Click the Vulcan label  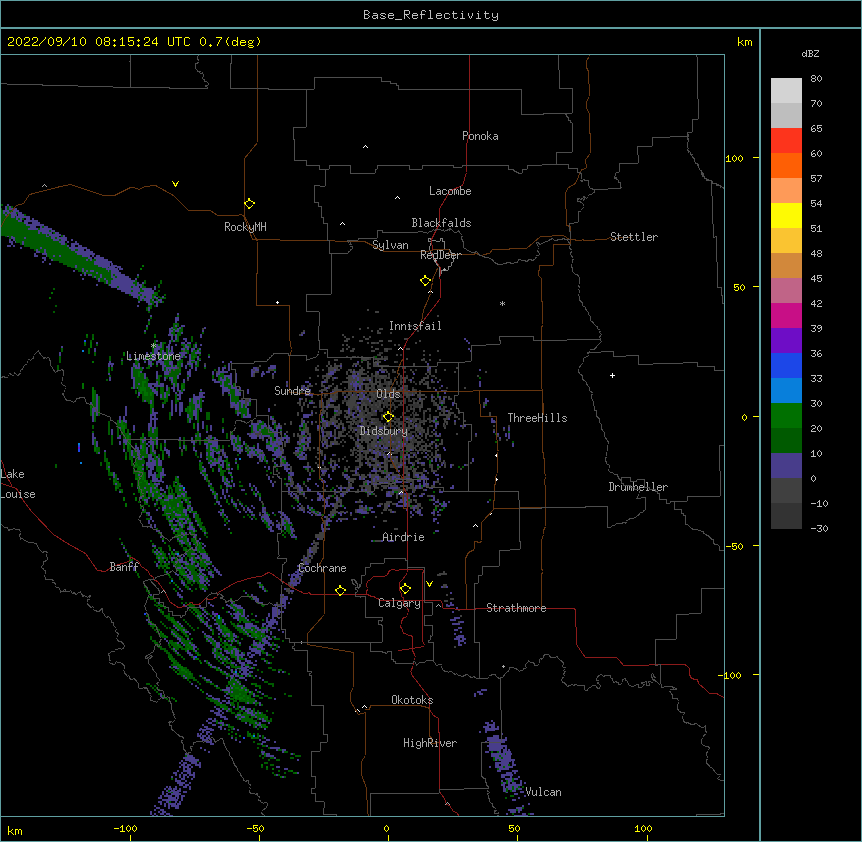[543, 792]
